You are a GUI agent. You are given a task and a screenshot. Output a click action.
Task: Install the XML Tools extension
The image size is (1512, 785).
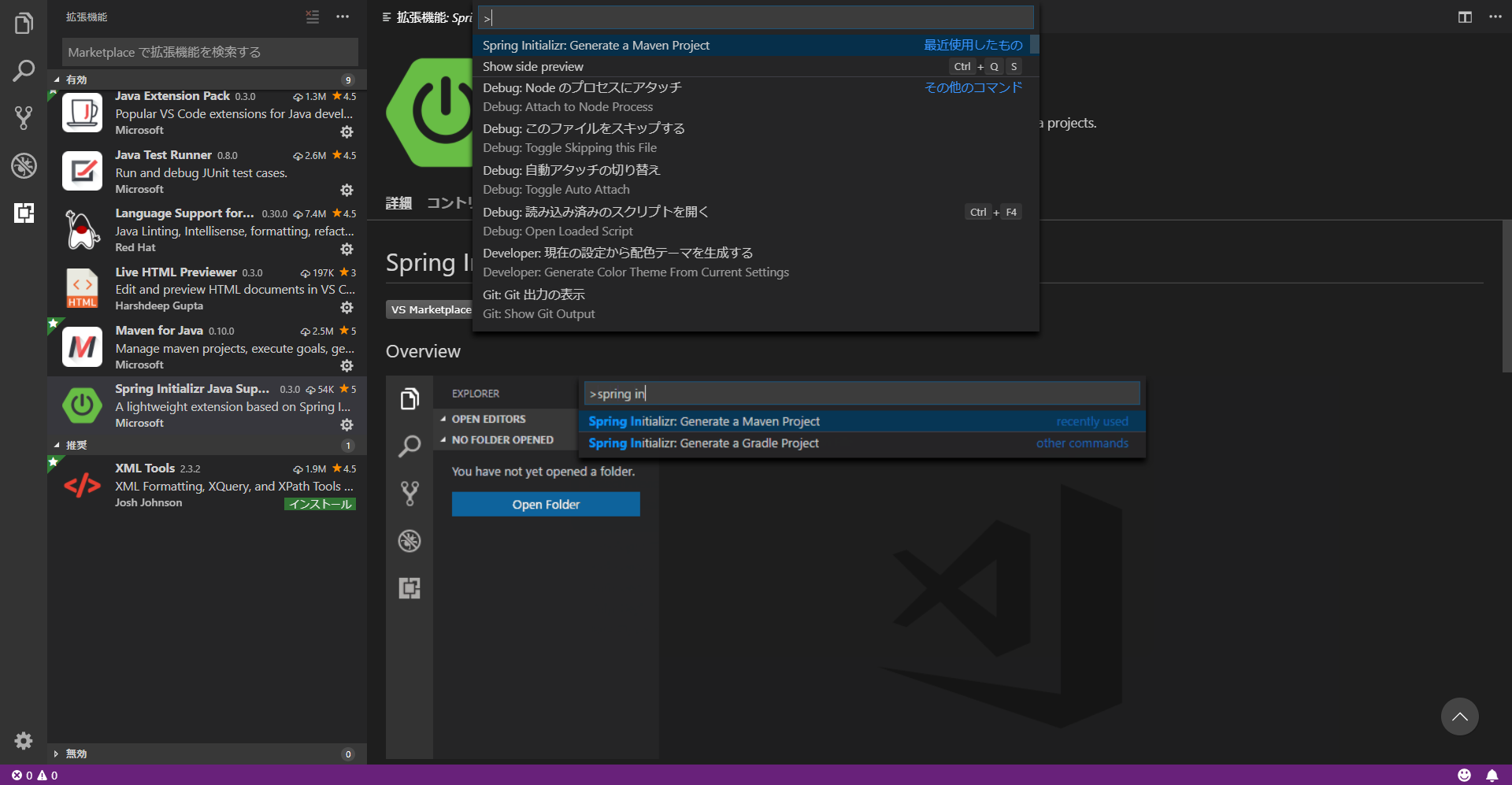pyautogui.click(x=320, y=504)
